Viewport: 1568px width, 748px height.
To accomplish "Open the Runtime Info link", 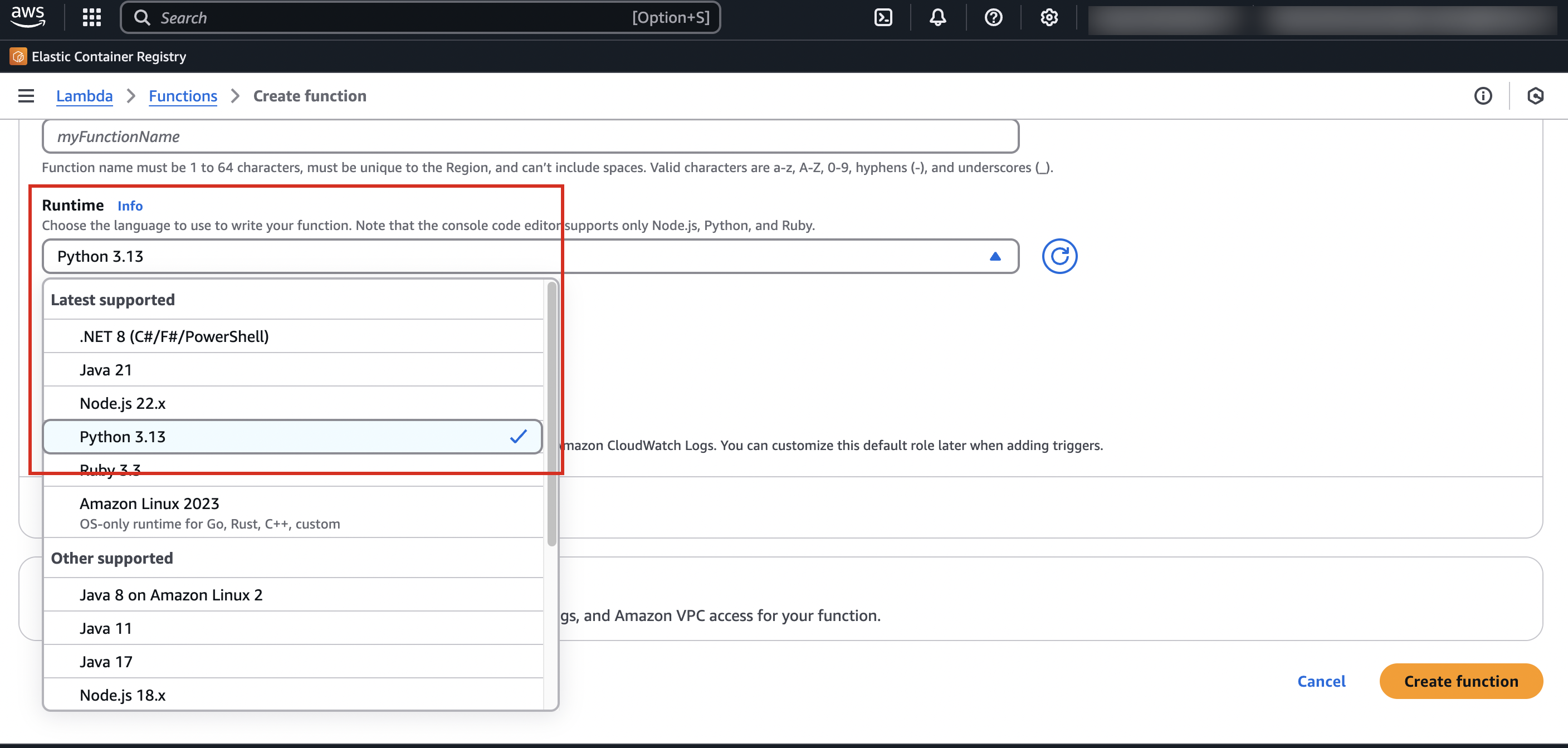I will pyautogui.click(x=130, y=206).
